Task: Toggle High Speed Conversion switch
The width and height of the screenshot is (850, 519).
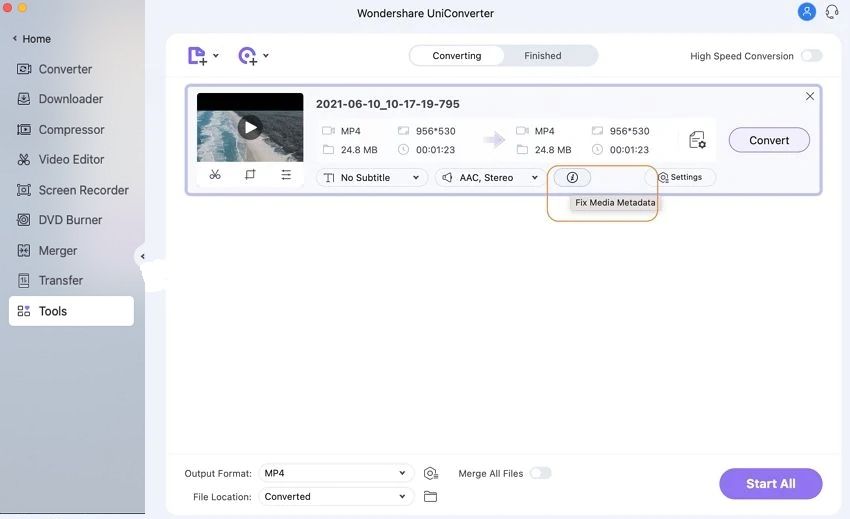Action: pyautogui.click(x=812, y=56)
